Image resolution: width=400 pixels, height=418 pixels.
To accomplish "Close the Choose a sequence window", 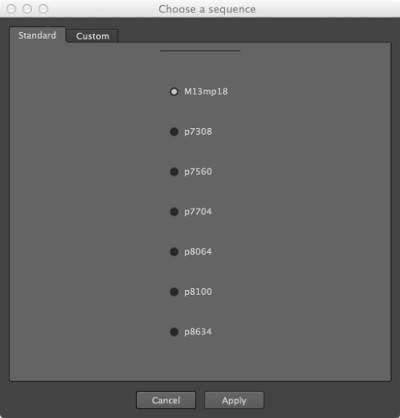I will point(11,9).
